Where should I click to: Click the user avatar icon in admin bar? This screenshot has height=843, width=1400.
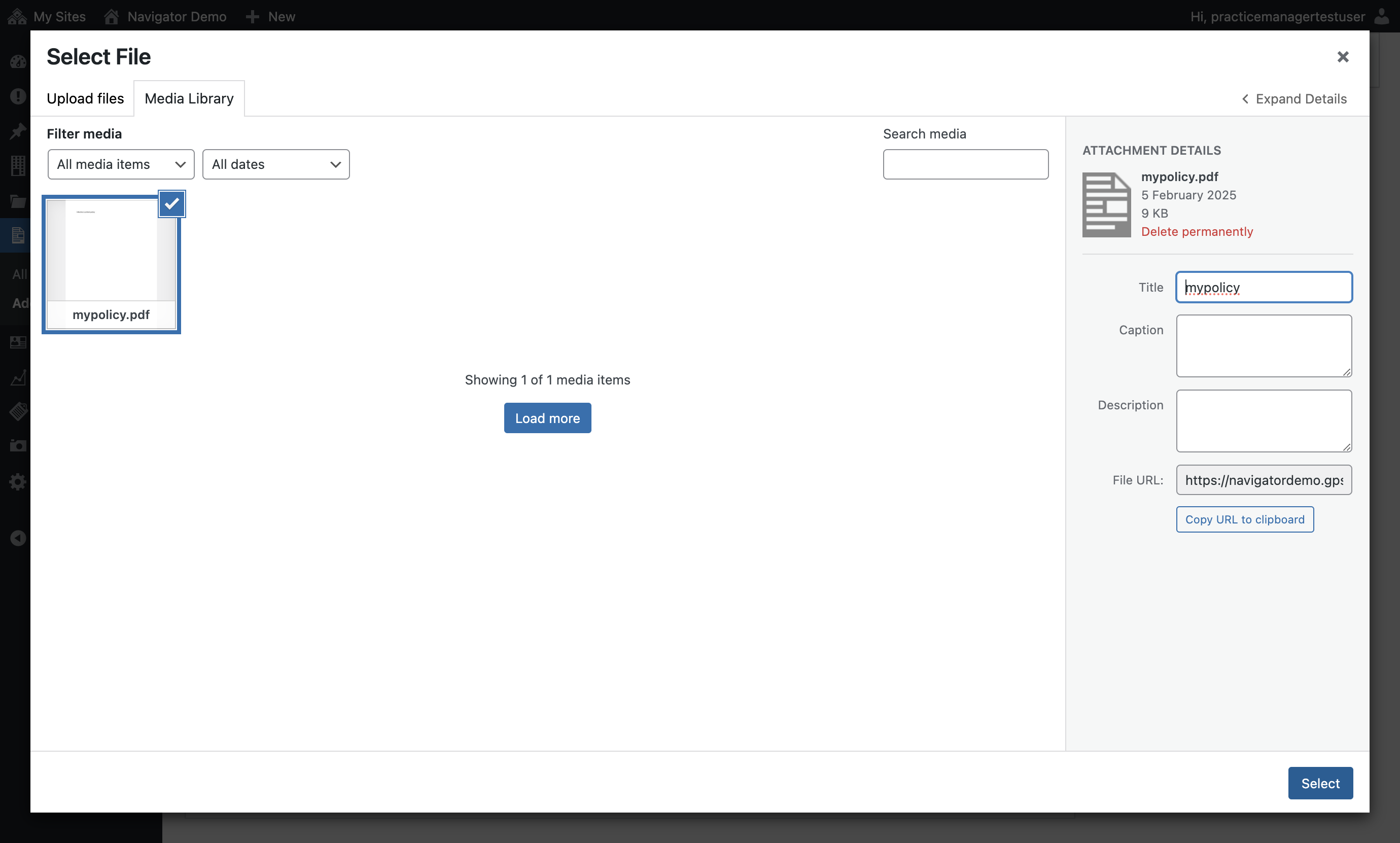coord(1381,16)
